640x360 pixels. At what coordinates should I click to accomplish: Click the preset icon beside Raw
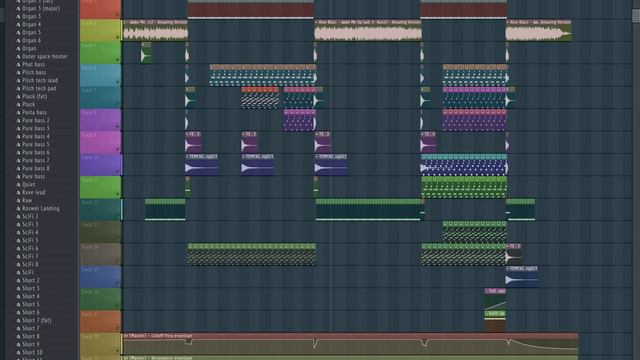18,201
